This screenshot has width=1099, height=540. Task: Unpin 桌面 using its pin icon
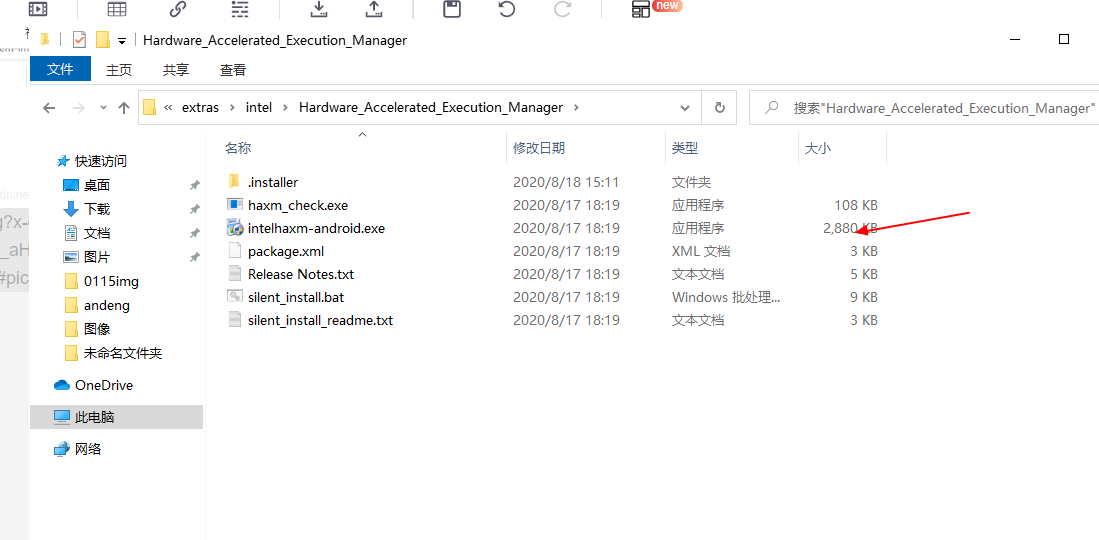(195, 185)
